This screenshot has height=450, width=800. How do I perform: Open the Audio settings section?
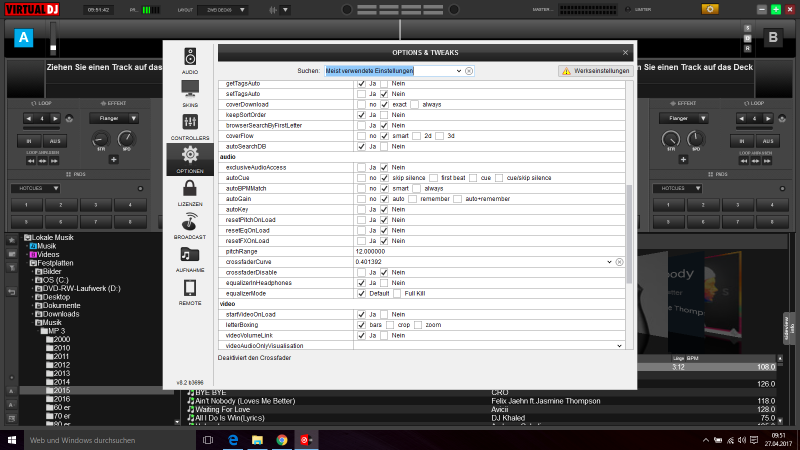click(x=190, y=60)
